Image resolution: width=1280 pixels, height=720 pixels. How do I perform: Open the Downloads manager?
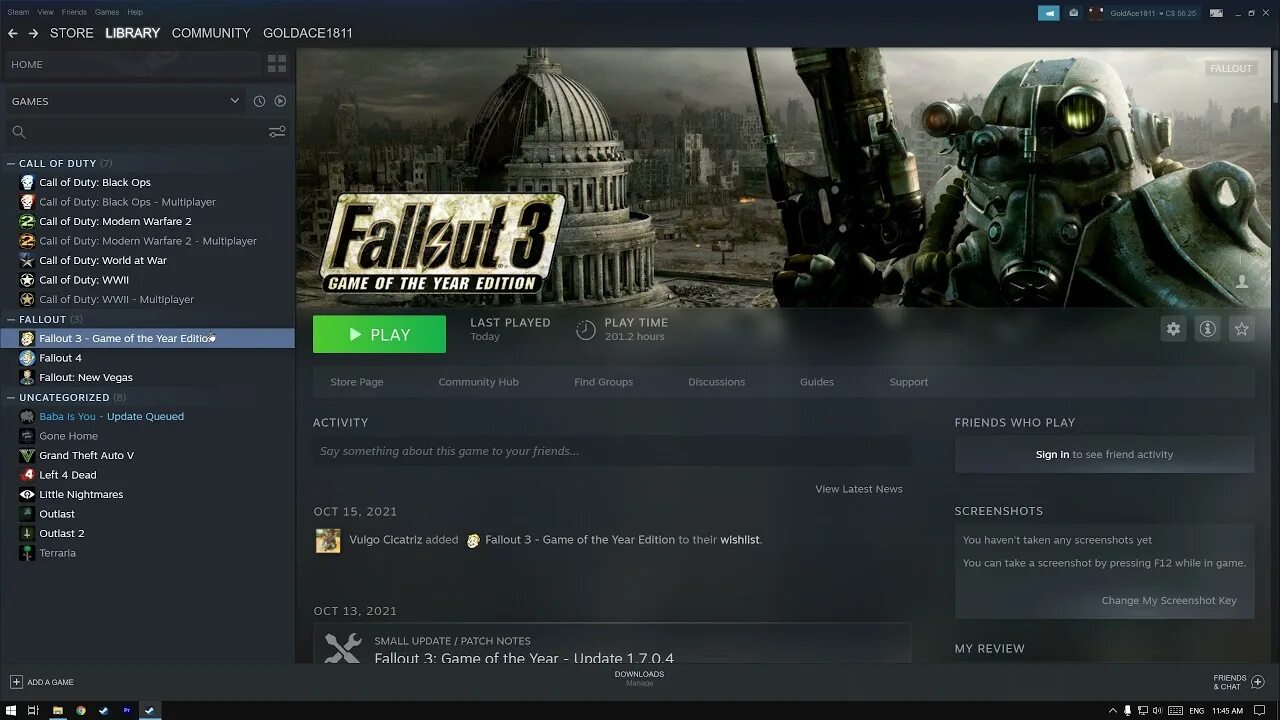(639, 678)
